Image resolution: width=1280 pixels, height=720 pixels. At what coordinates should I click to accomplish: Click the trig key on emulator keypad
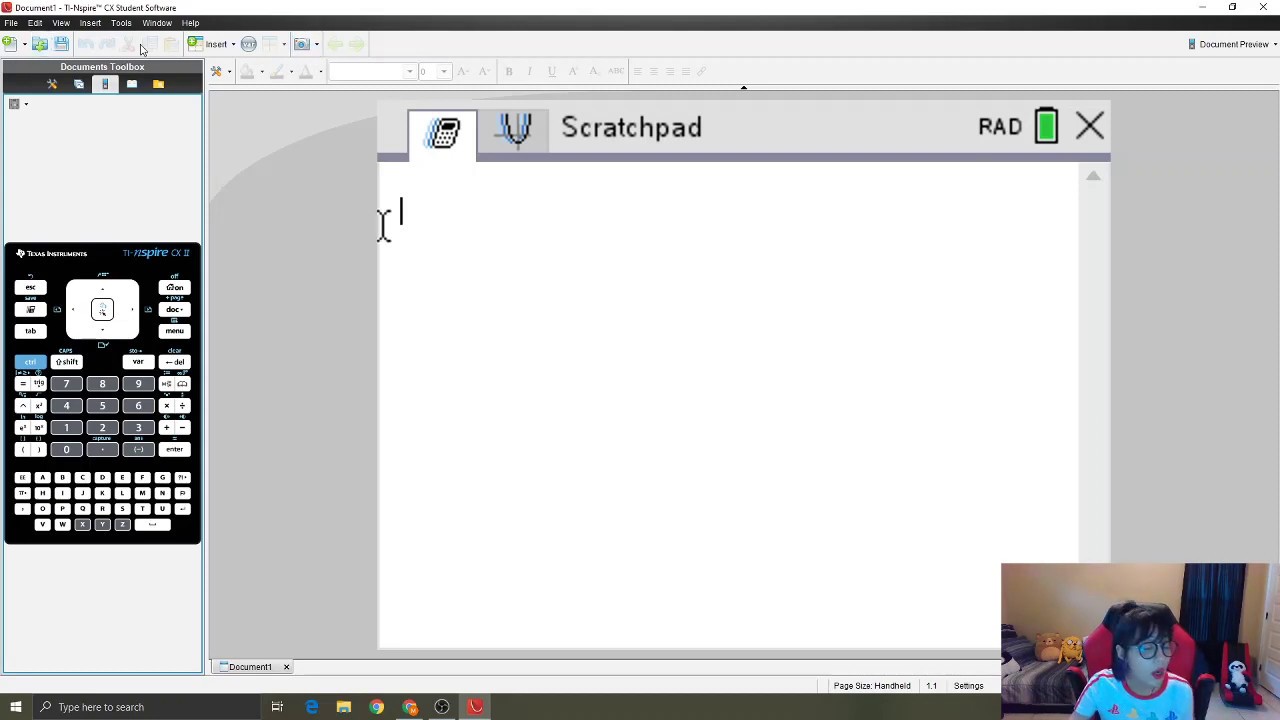tap(38, 384)
